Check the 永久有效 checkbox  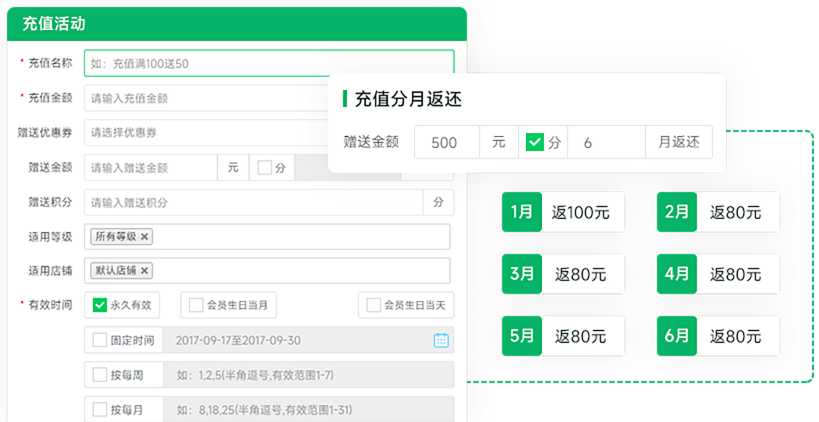coord(100,305)
